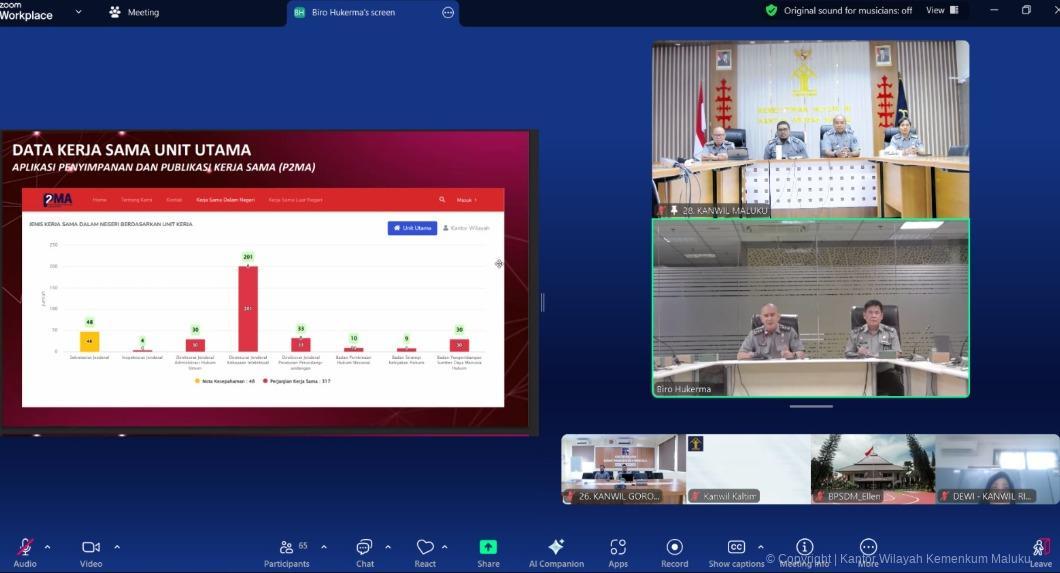Select the KANWIL MALUKU video tile
The width and height of the screenshot is (1060, 573).
pyautogui.click(x=810, y=128)
